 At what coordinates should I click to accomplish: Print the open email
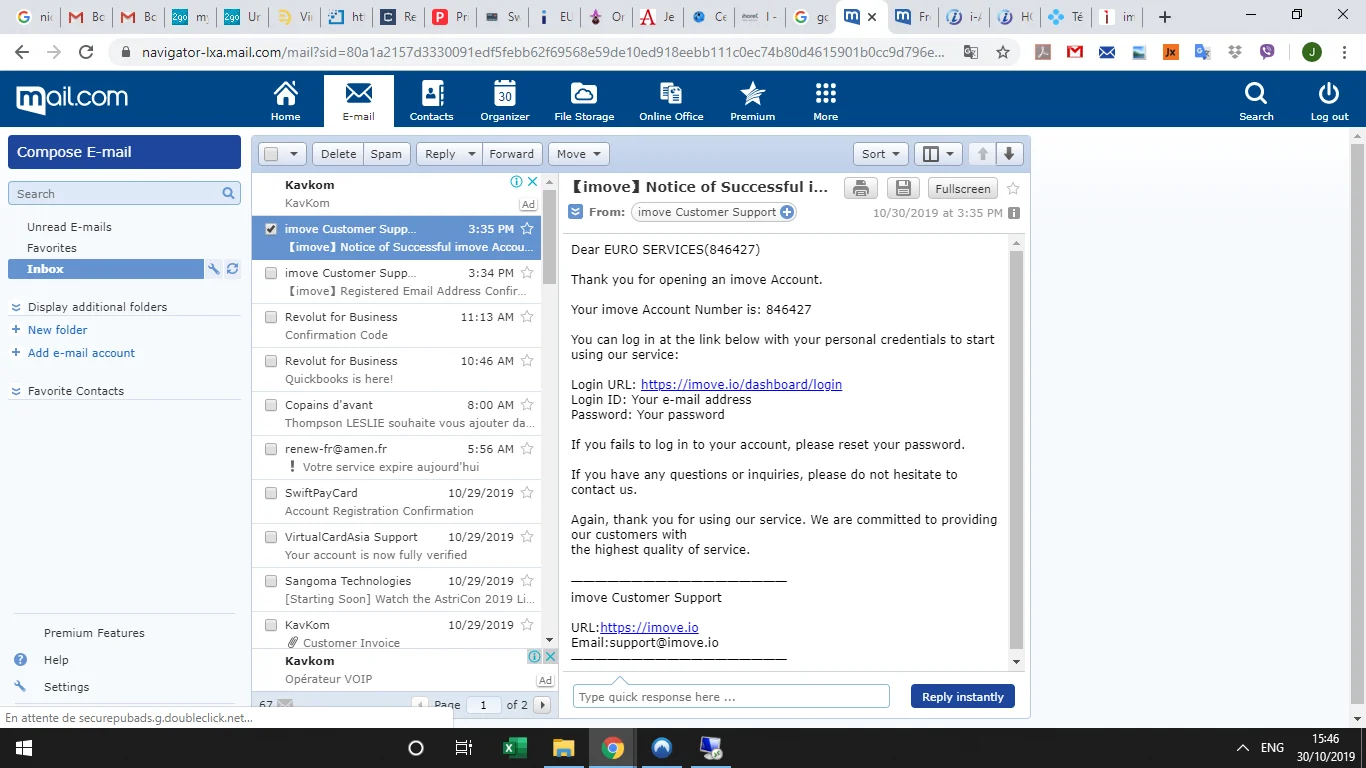pos(861,188)
